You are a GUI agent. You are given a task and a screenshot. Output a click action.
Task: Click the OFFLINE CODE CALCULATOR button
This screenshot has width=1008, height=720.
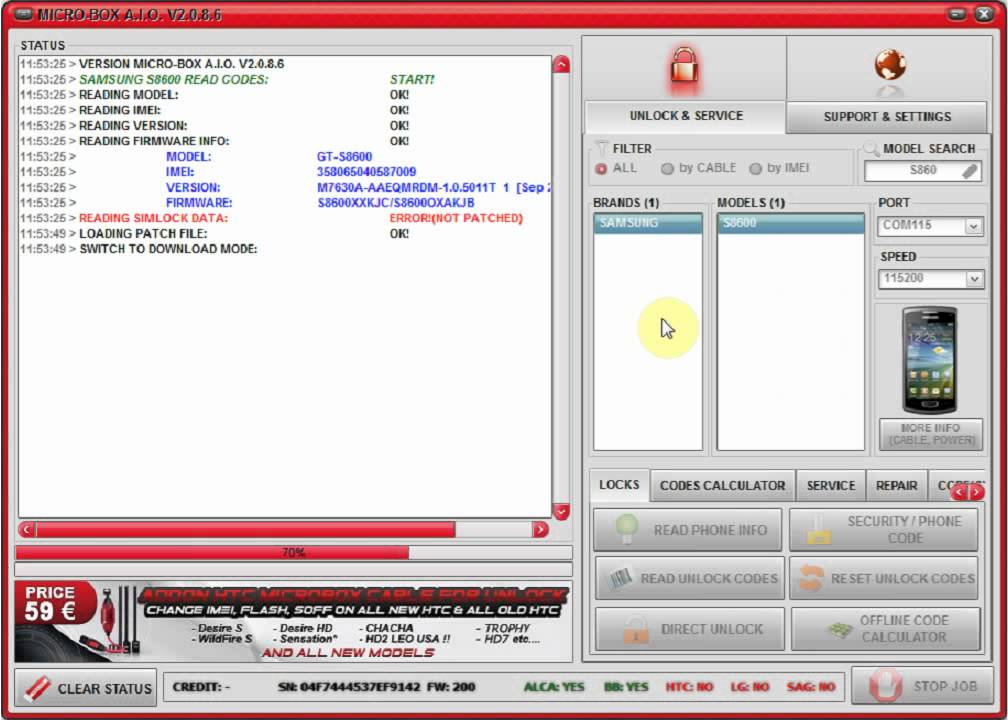(x=885, y=629)
